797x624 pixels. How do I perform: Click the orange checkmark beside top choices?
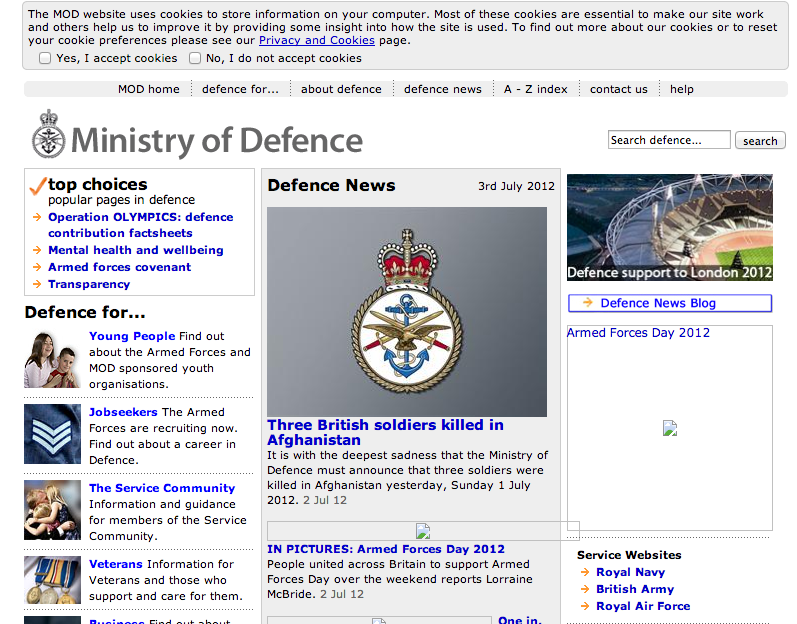(38, 185)
